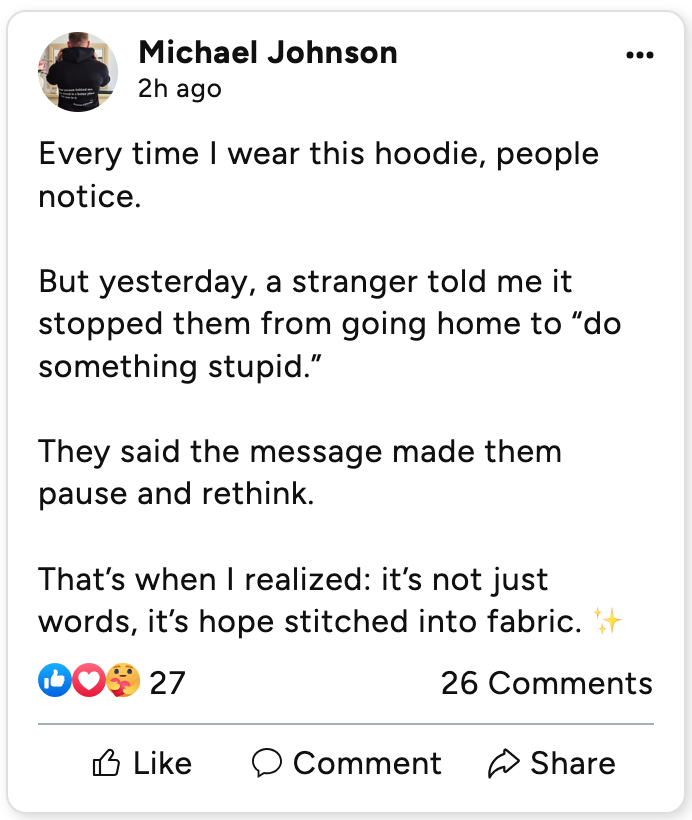Click the sparkles emoji ending the post
This screenshot has width=692, height=820.
(x=608, y=621)
